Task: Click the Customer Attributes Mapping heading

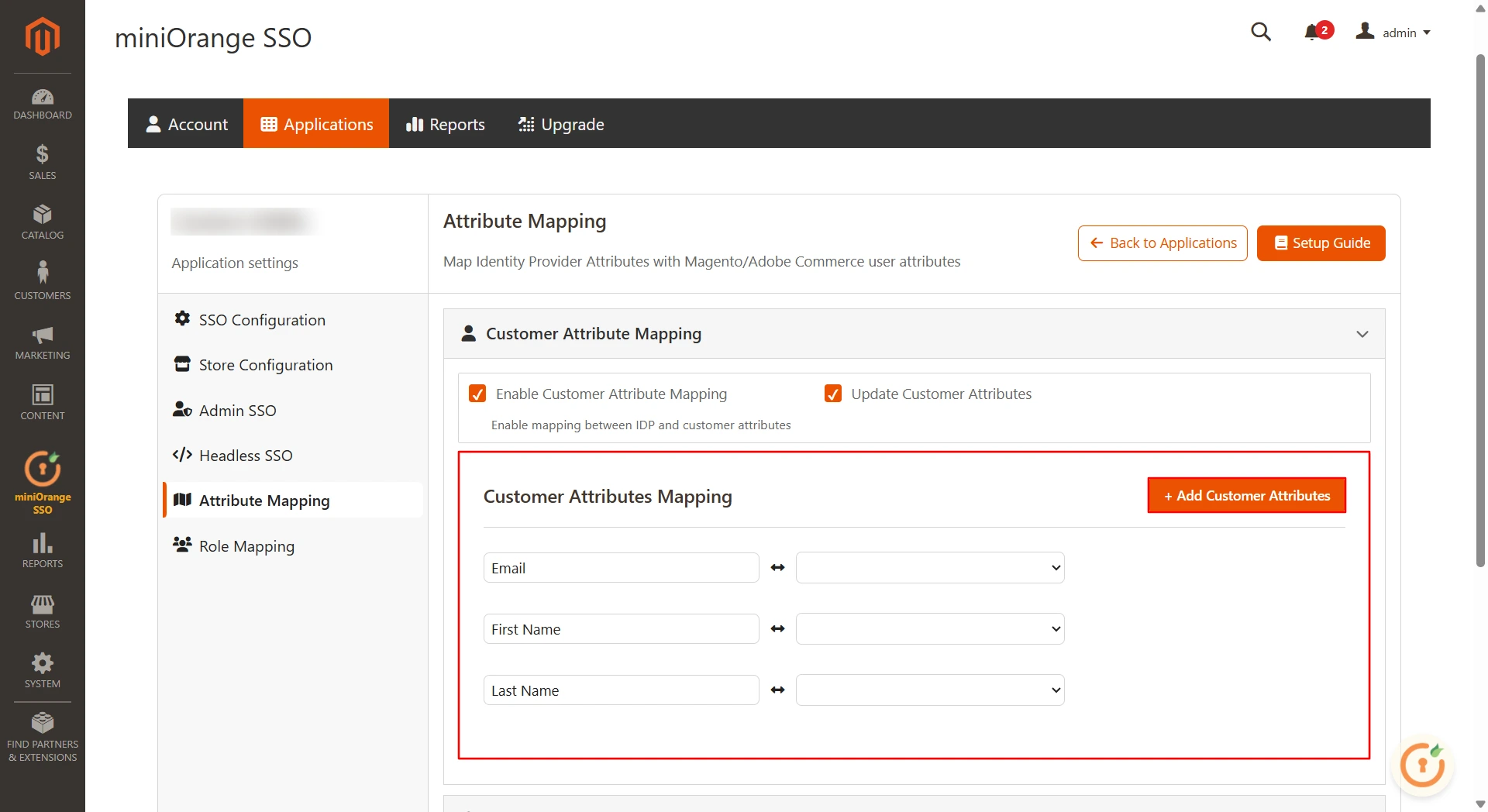Action: click(608, 497)
